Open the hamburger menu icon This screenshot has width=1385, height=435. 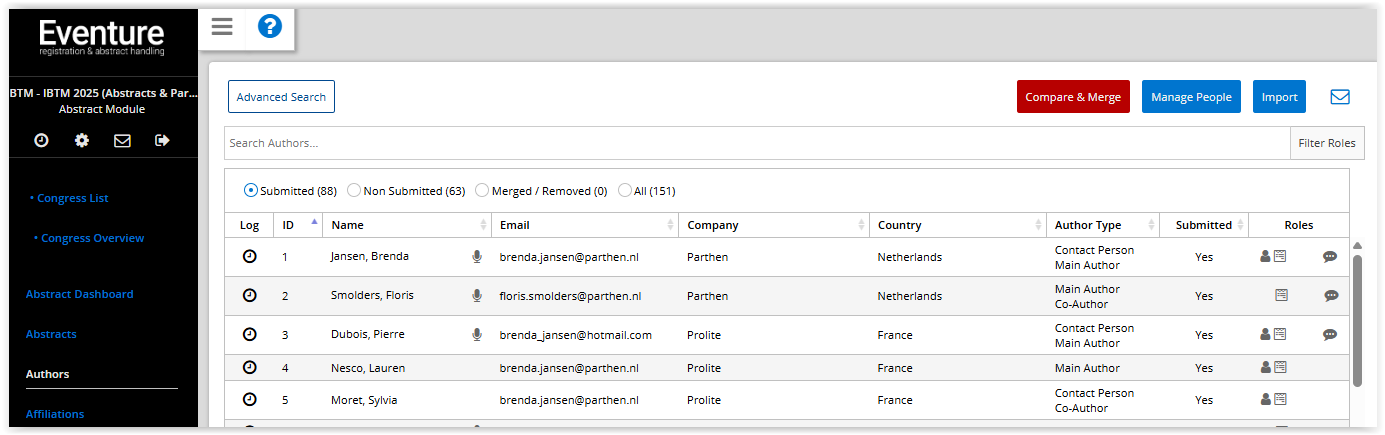tap(222, 27)
